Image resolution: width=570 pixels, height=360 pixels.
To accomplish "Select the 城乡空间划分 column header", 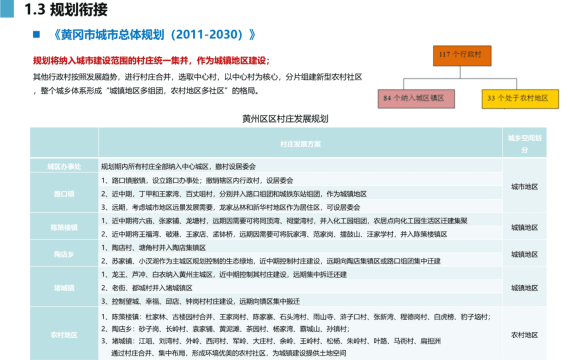I will click(x=525, y=144).
